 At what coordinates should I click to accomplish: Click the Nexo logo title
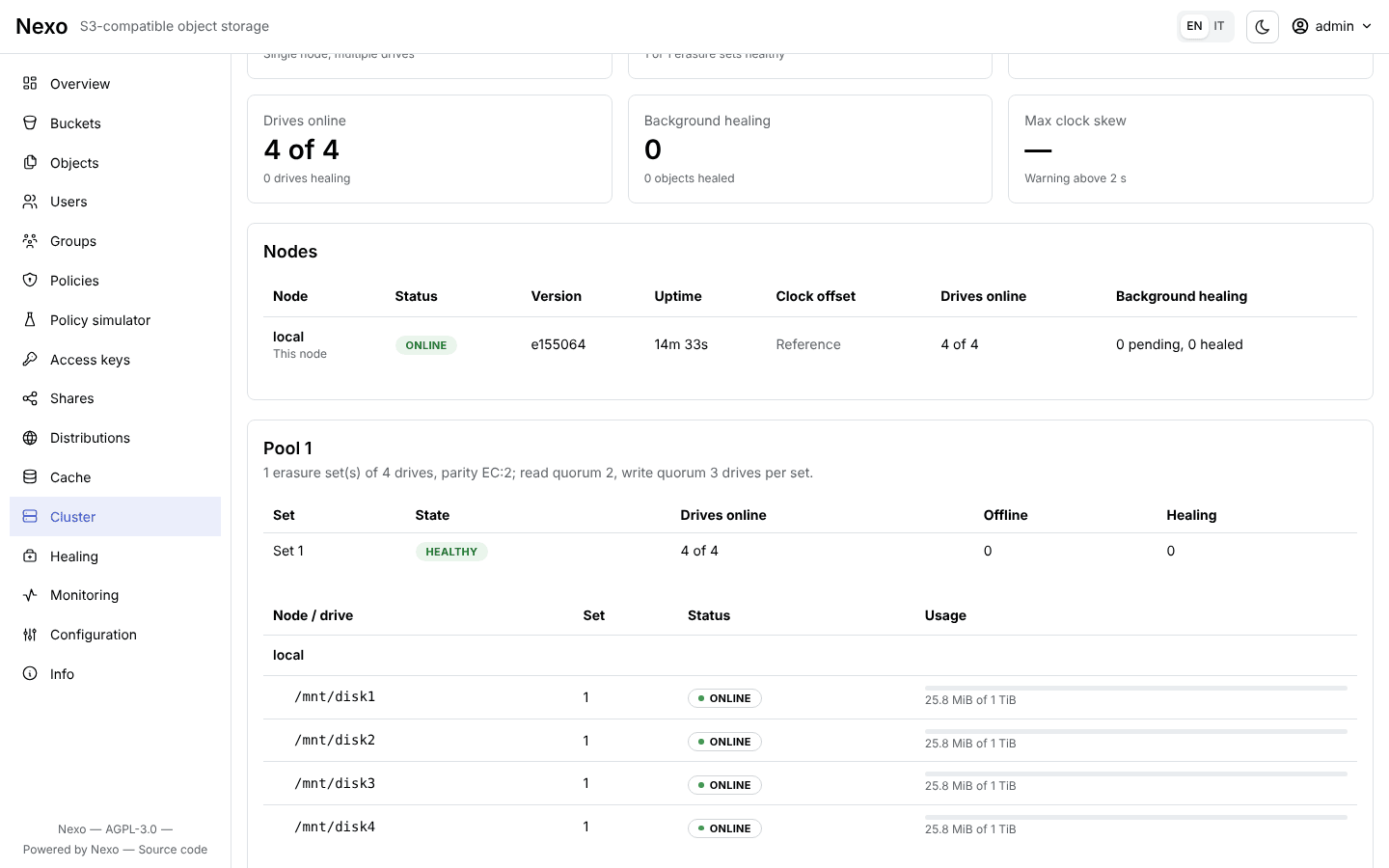[41, 26]
